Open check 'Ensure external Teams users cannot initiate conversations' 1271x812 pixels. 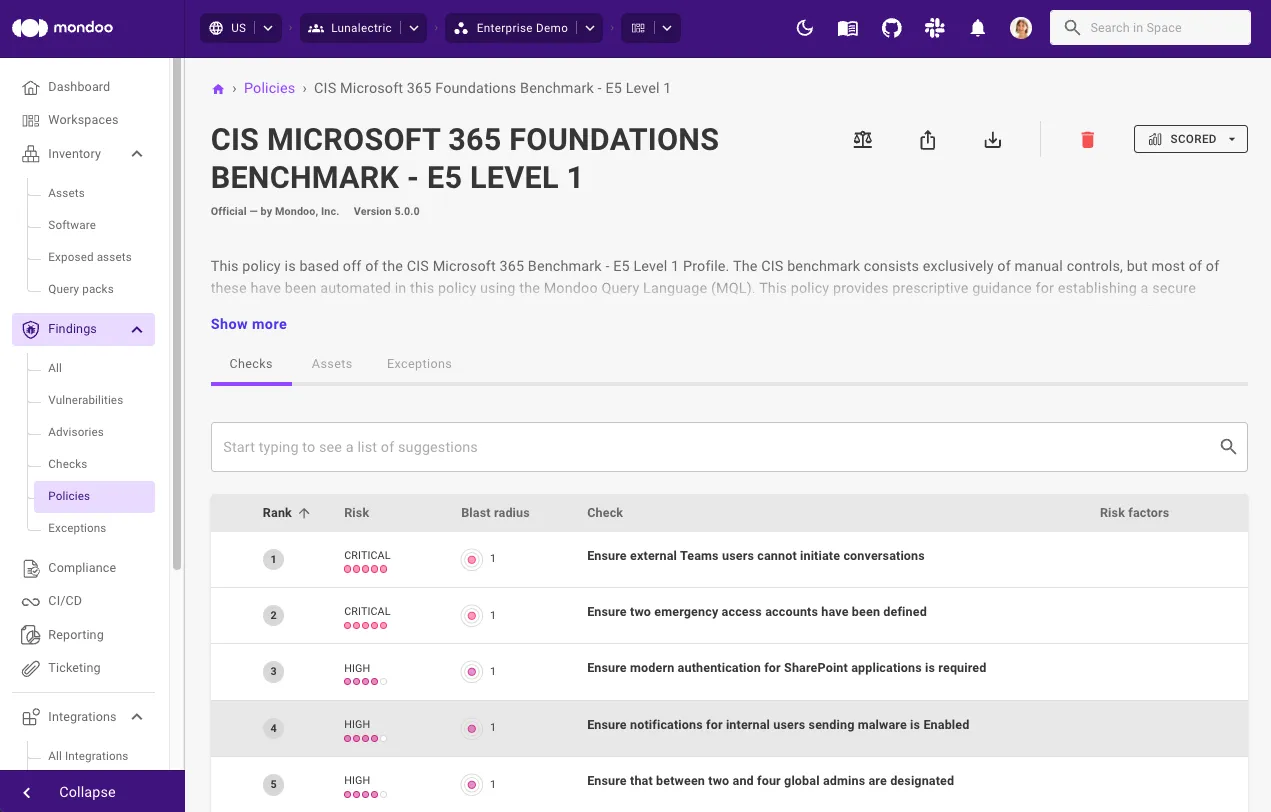click(x=756, y=556)
